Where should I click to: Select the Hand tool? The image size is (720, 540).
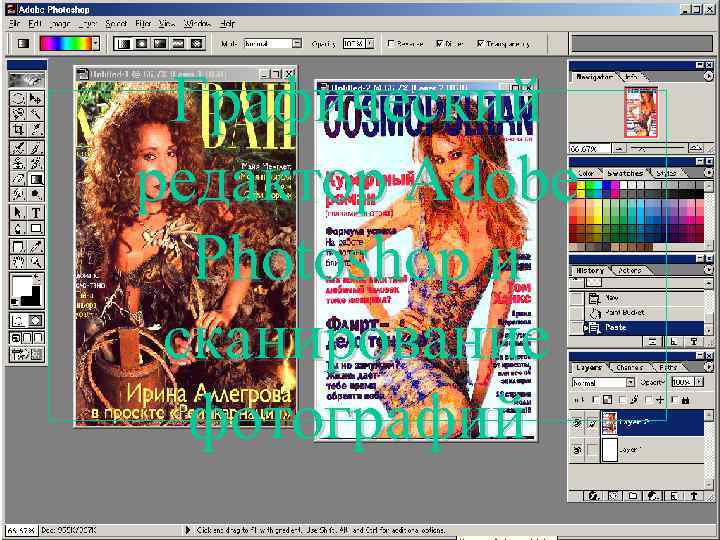tap(18, 262)
